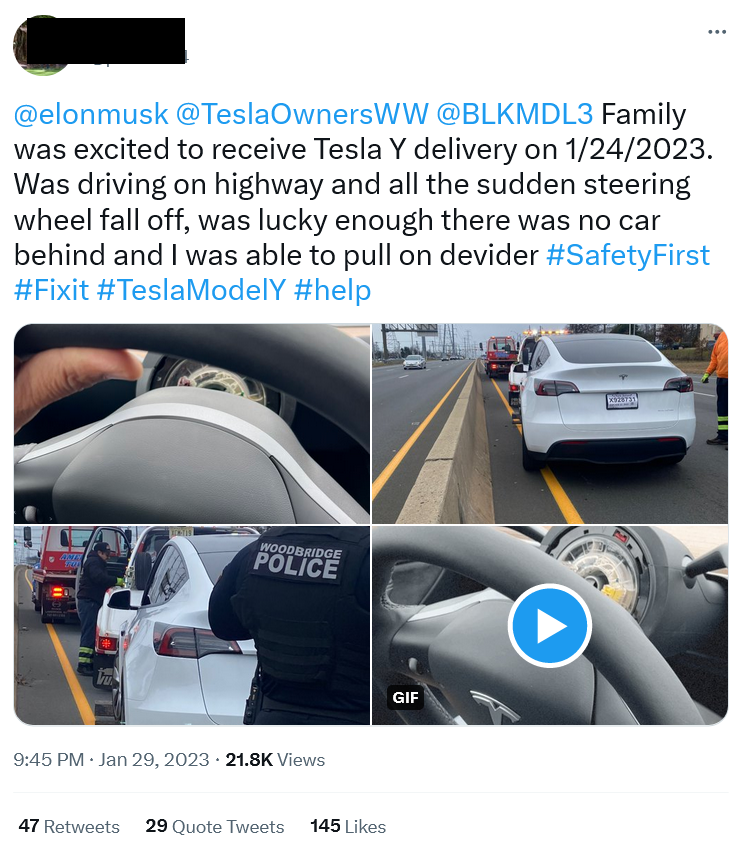Image resolution: width=740 pixels, height=847 pixels.
Task: View the 29 Quote Tweets
Action: coord(215,826)
